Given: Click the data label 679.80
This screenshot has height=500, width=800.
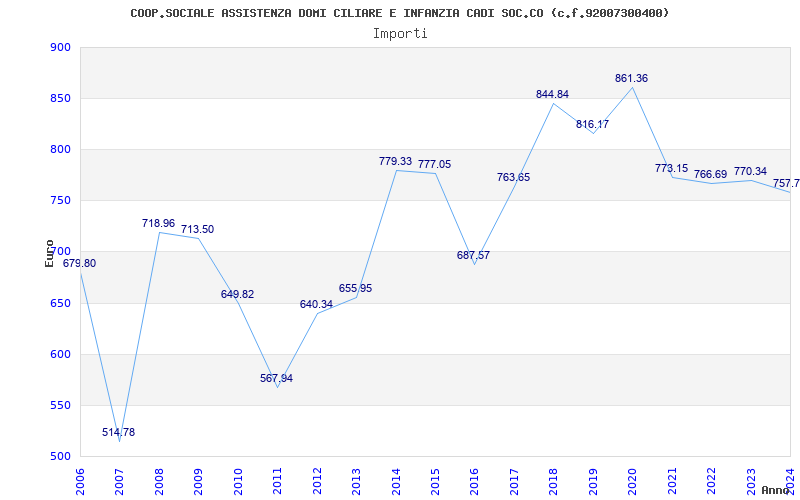Looking at the screenshot, I should tap(79, 263).
